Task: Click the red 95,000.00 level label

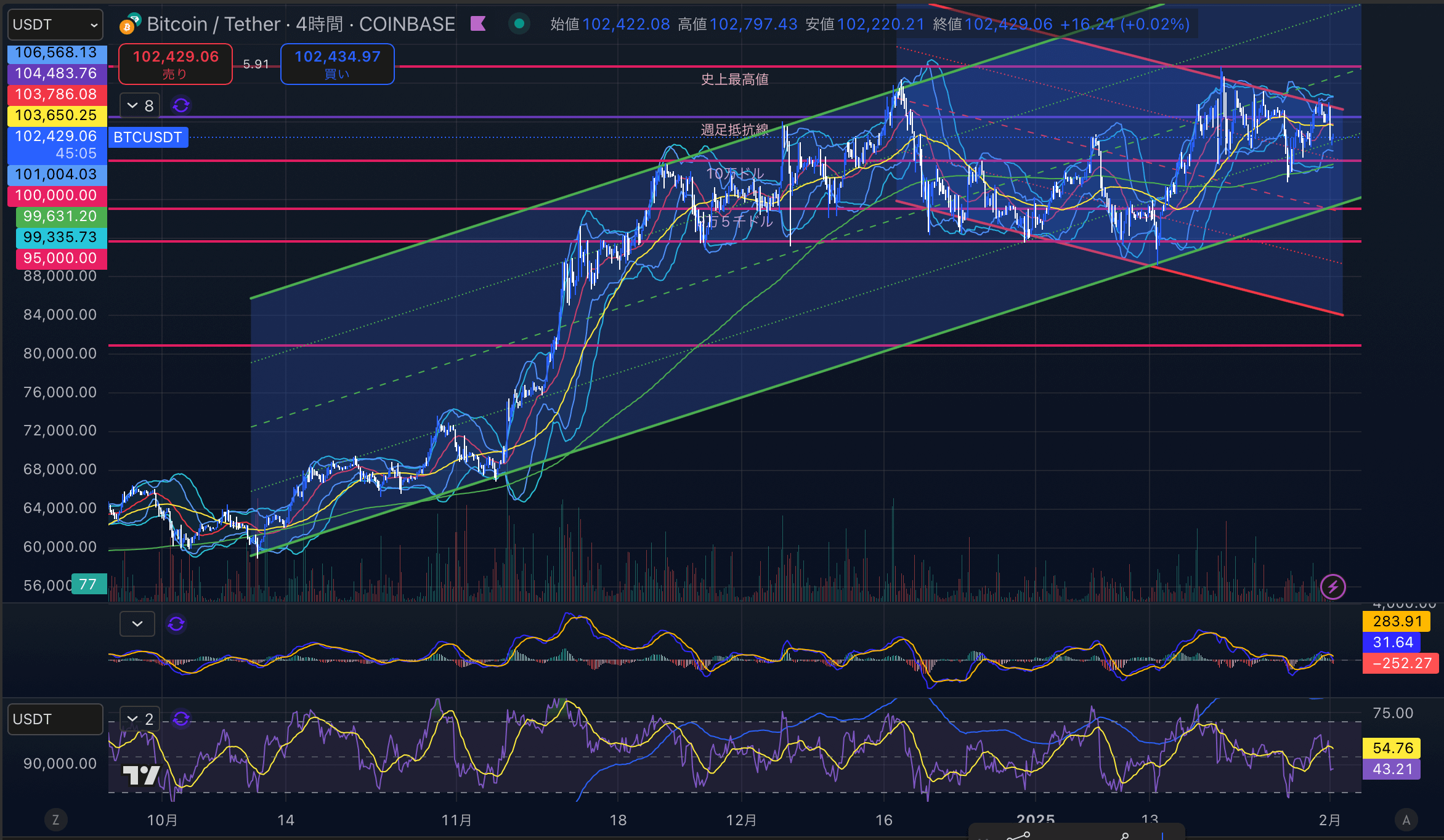Action: (x=60, y=259)
